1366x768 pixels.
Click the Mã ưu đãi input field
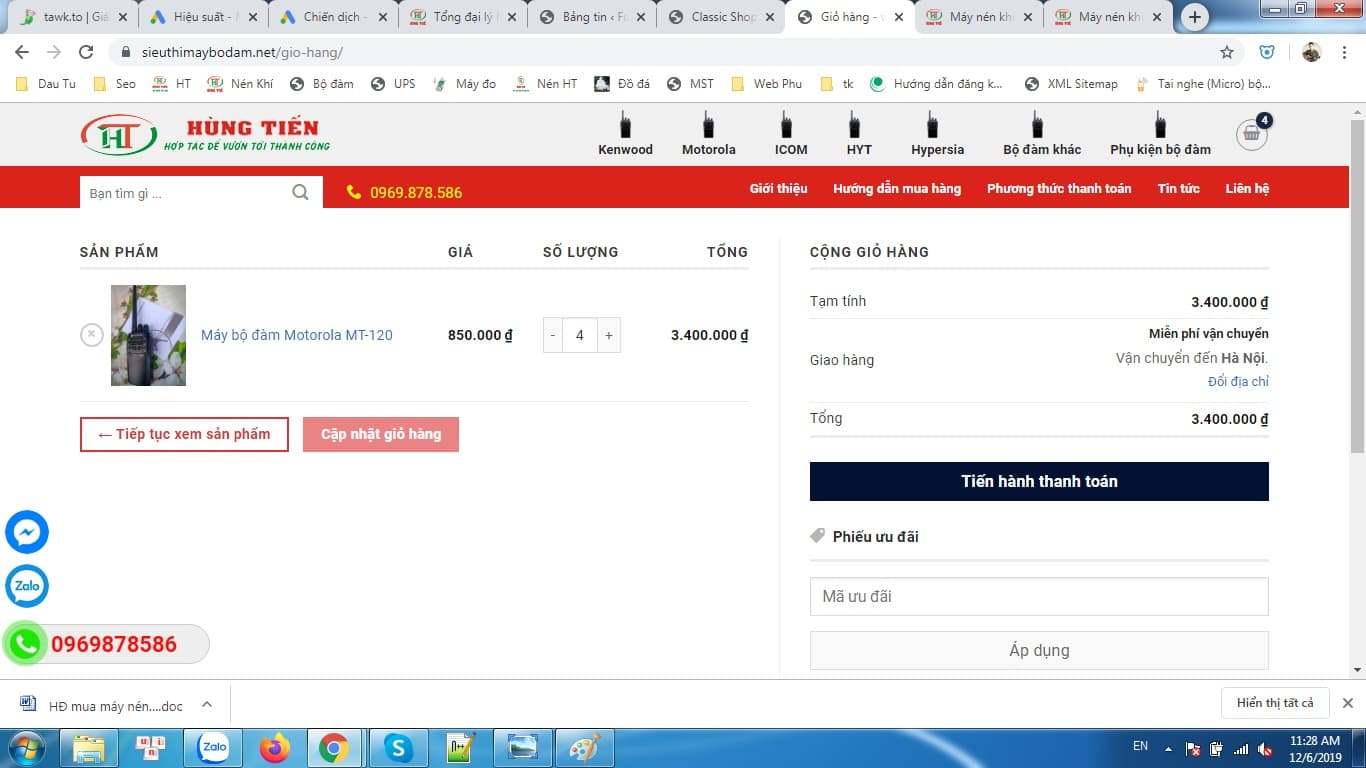1038,596
